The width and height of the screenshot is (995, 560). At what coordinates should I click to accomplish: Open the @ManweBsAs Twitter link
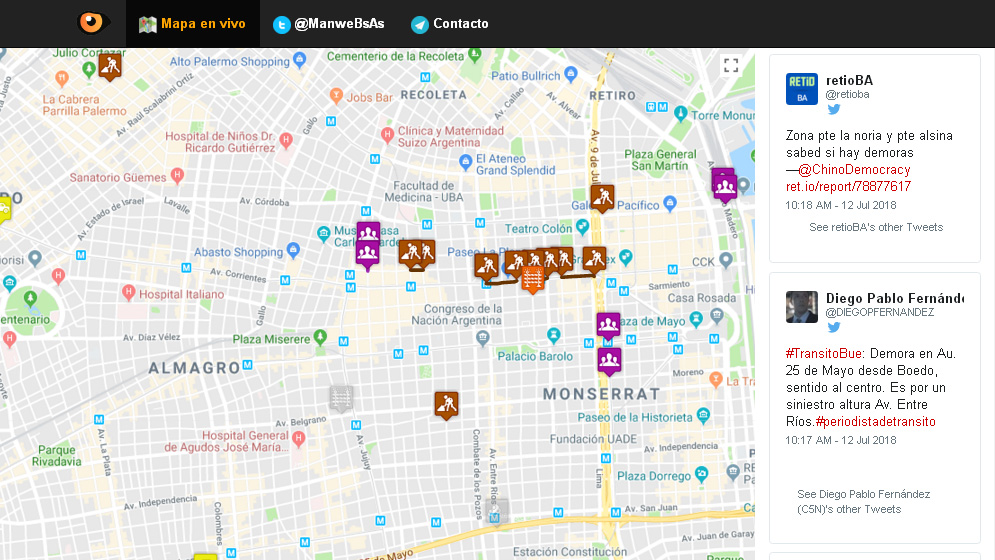[x=329, y=23]
